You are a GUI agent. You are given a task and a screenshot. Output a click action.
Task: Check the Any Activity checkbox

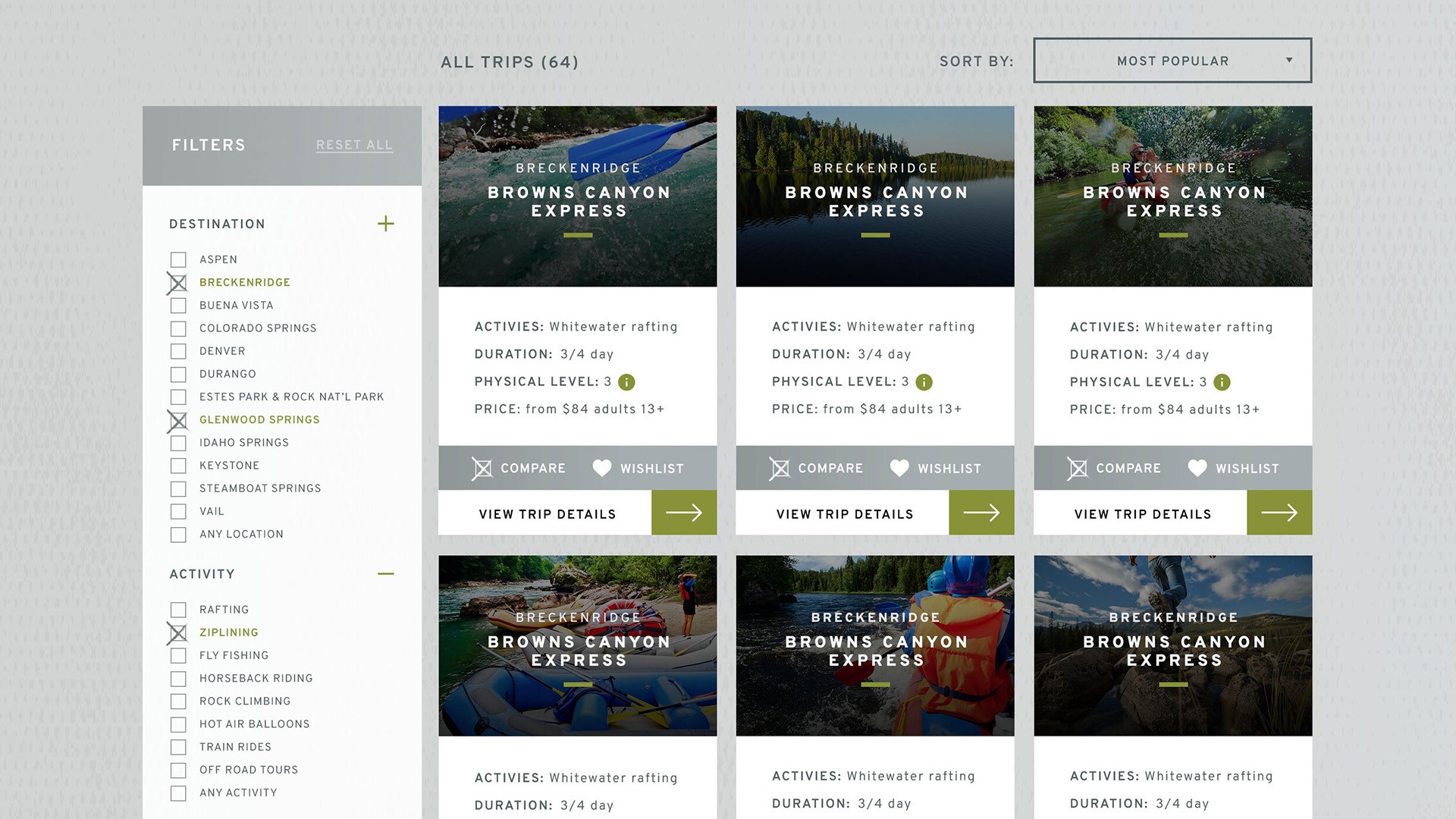click(178, 793)
